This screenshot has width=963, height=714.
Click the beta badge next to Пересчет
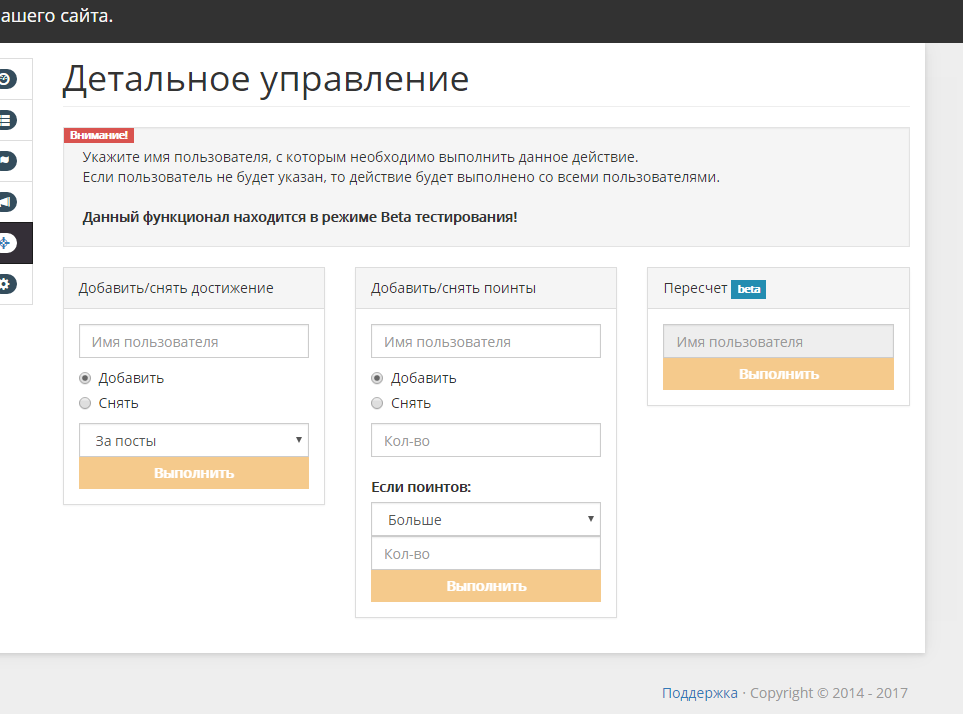pyautogui.click(x=748, y=289)
